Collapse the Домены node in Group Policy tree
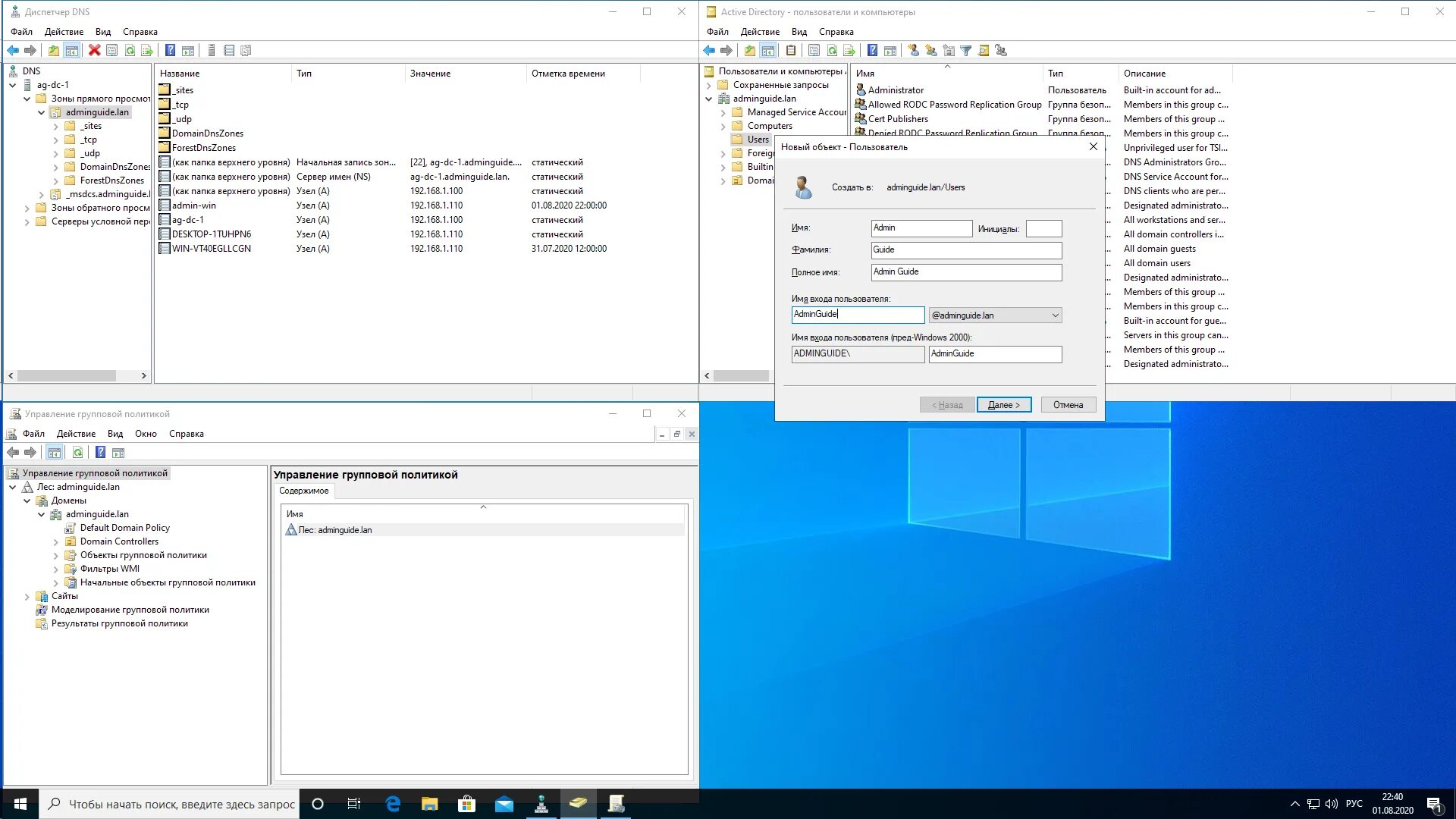Screen dimensions: 1456x819 click(27, 501)
